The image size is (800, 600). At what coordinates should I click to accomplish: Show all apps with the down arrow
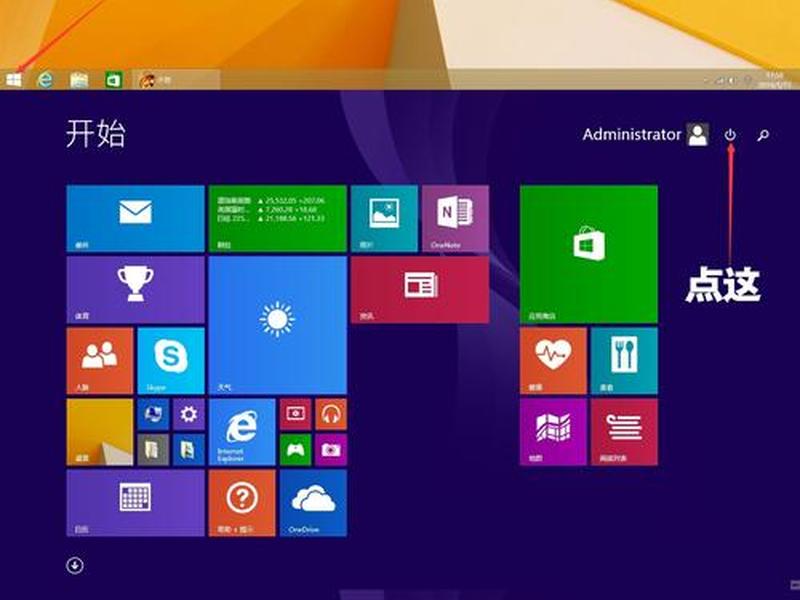pyautogui.click(x=75, y=565)
